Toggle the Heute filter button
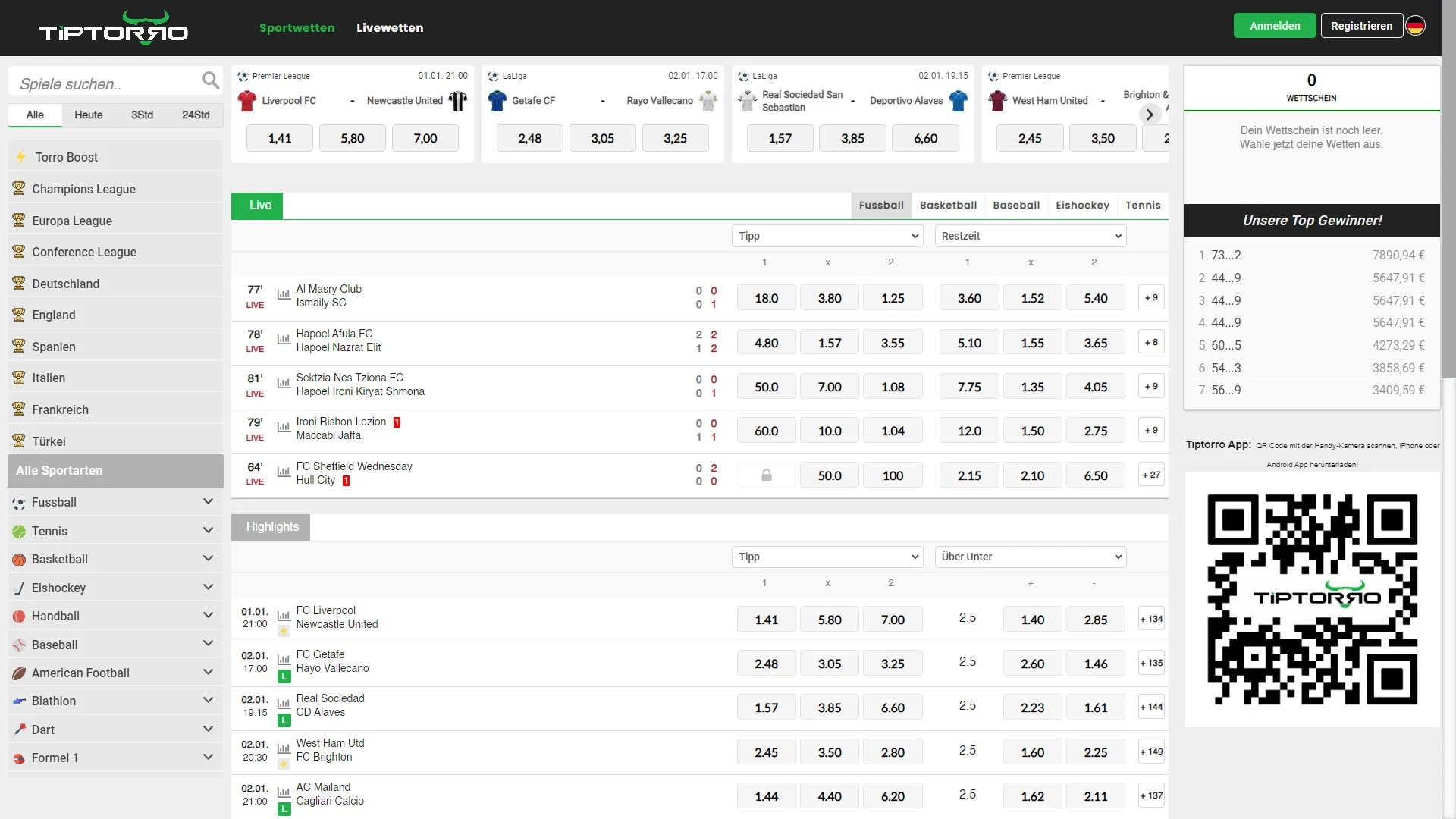Image resolution: width=1456 pixels, height=819 pixels. point(87,114)
